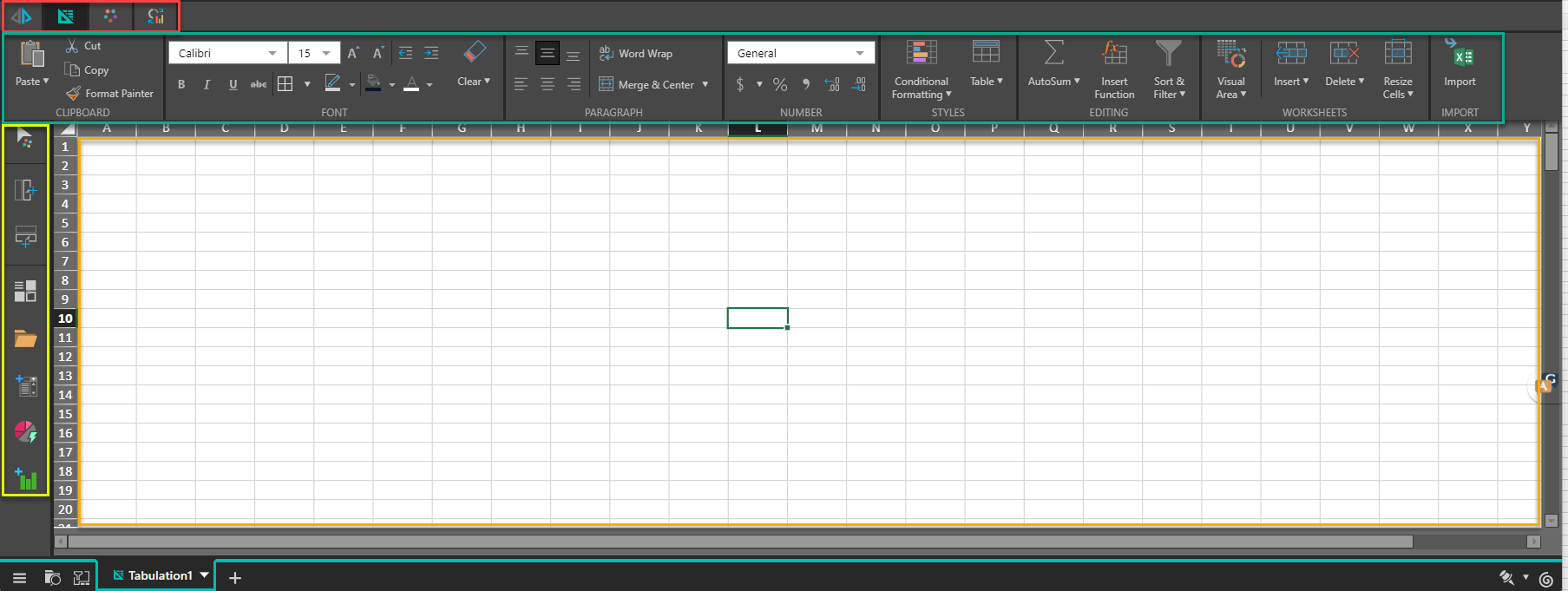Add a new sheet tab with plus
Image resolution: width=1568 pixels, height=591 pixels.
(x=234, y=578)
